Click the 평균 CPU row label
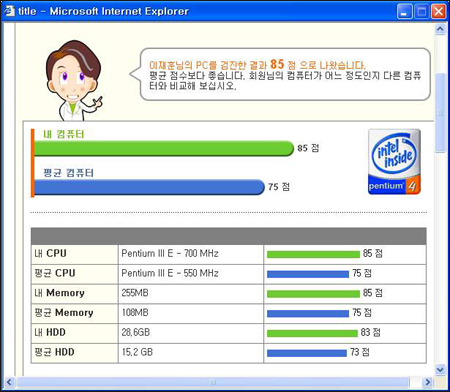This screenshot has width=450, height=392. 75,274
